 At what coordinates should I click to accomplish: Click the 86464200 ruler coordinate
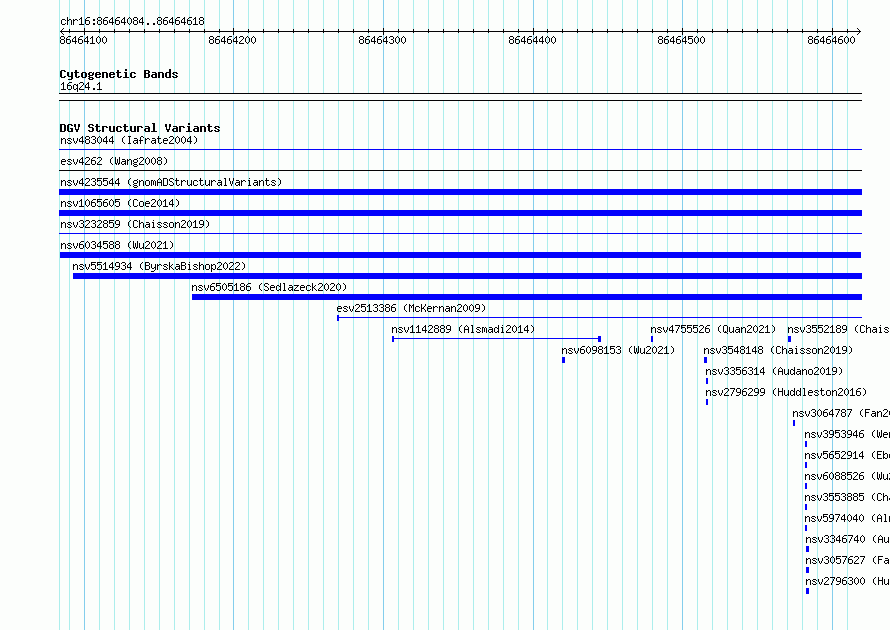tap(232, 40)
